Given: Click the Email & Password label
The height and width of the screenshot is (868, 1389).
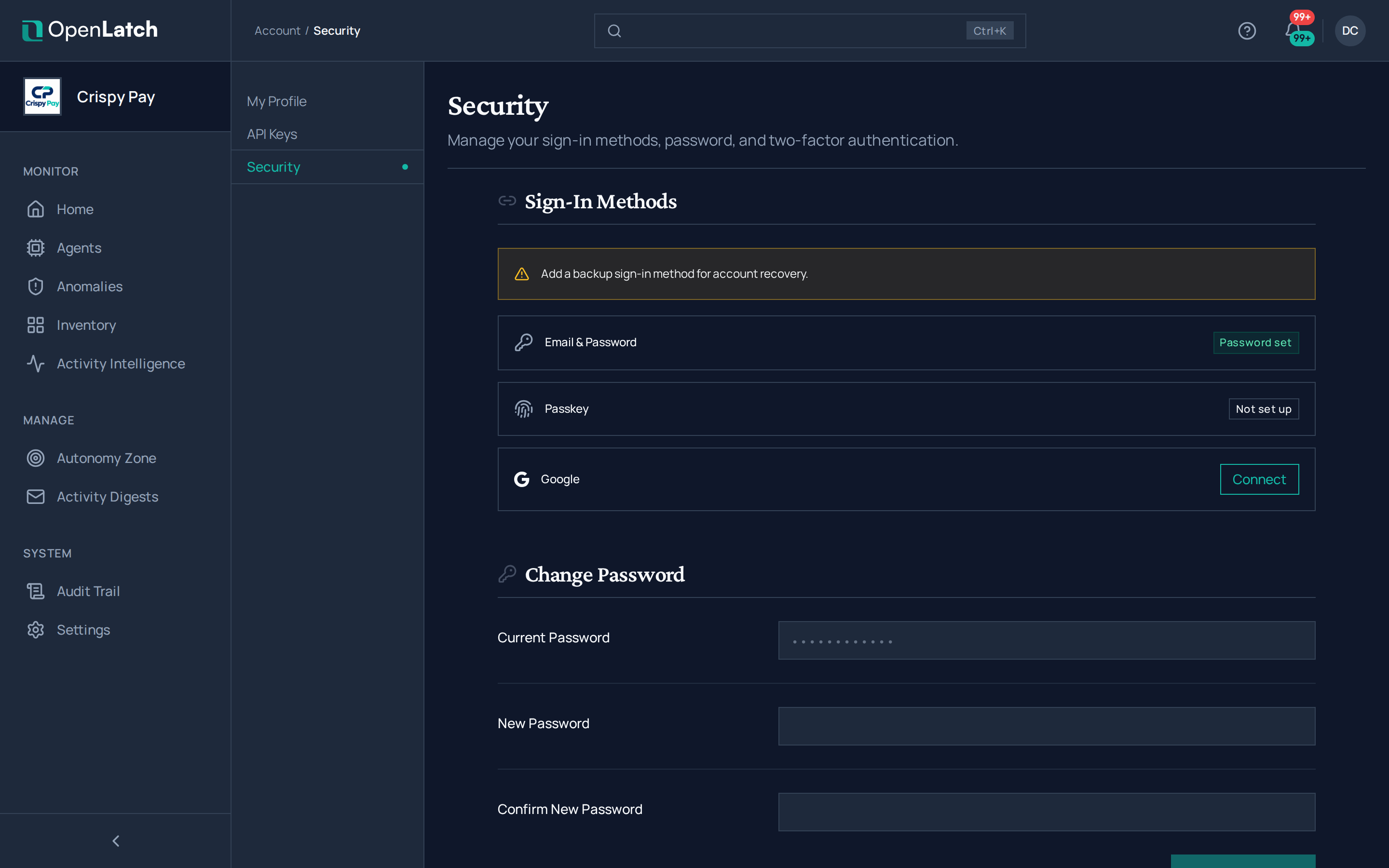Looking at the screenshot, I should pos(591,342).
